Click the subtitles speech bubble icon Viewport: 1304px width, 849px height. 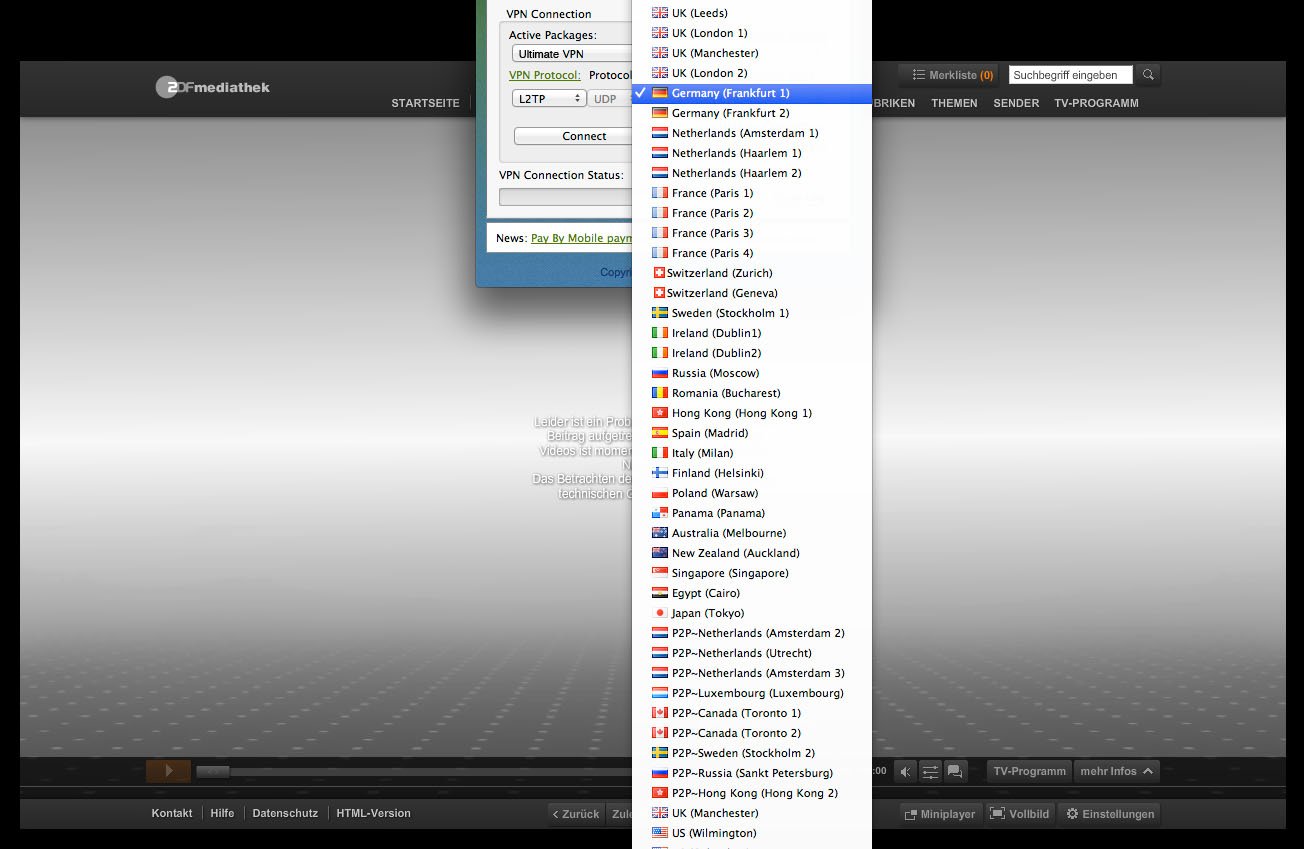point(955,772)
